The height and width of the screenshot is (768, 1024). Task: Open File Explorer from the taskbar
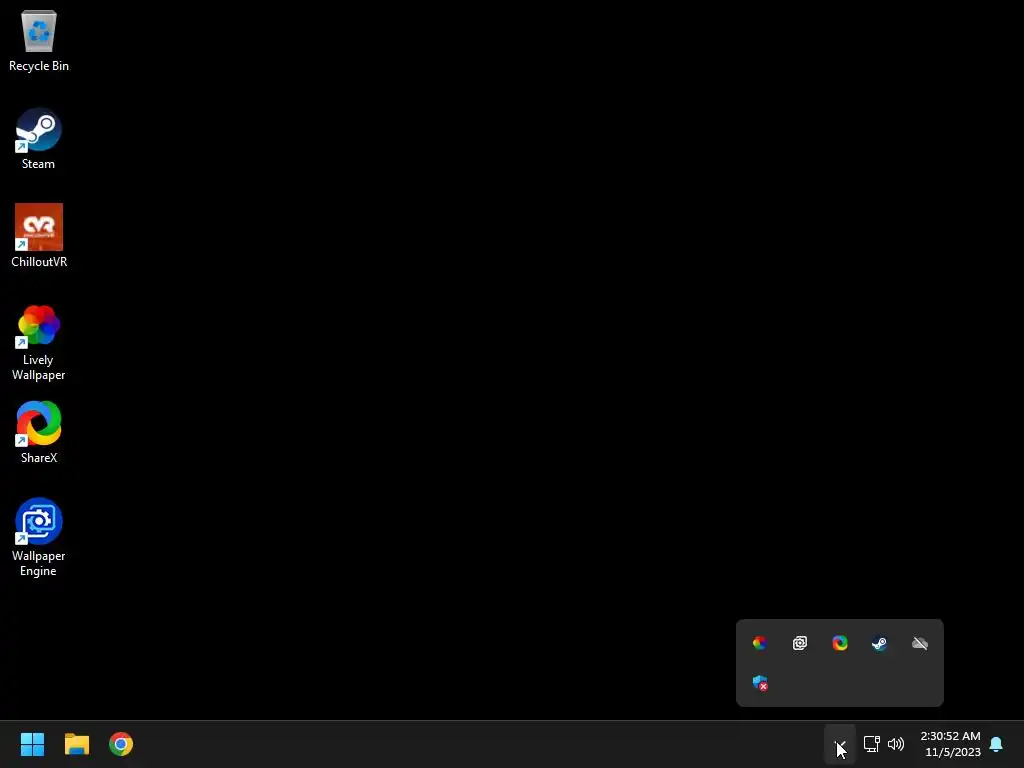point(76,744)
